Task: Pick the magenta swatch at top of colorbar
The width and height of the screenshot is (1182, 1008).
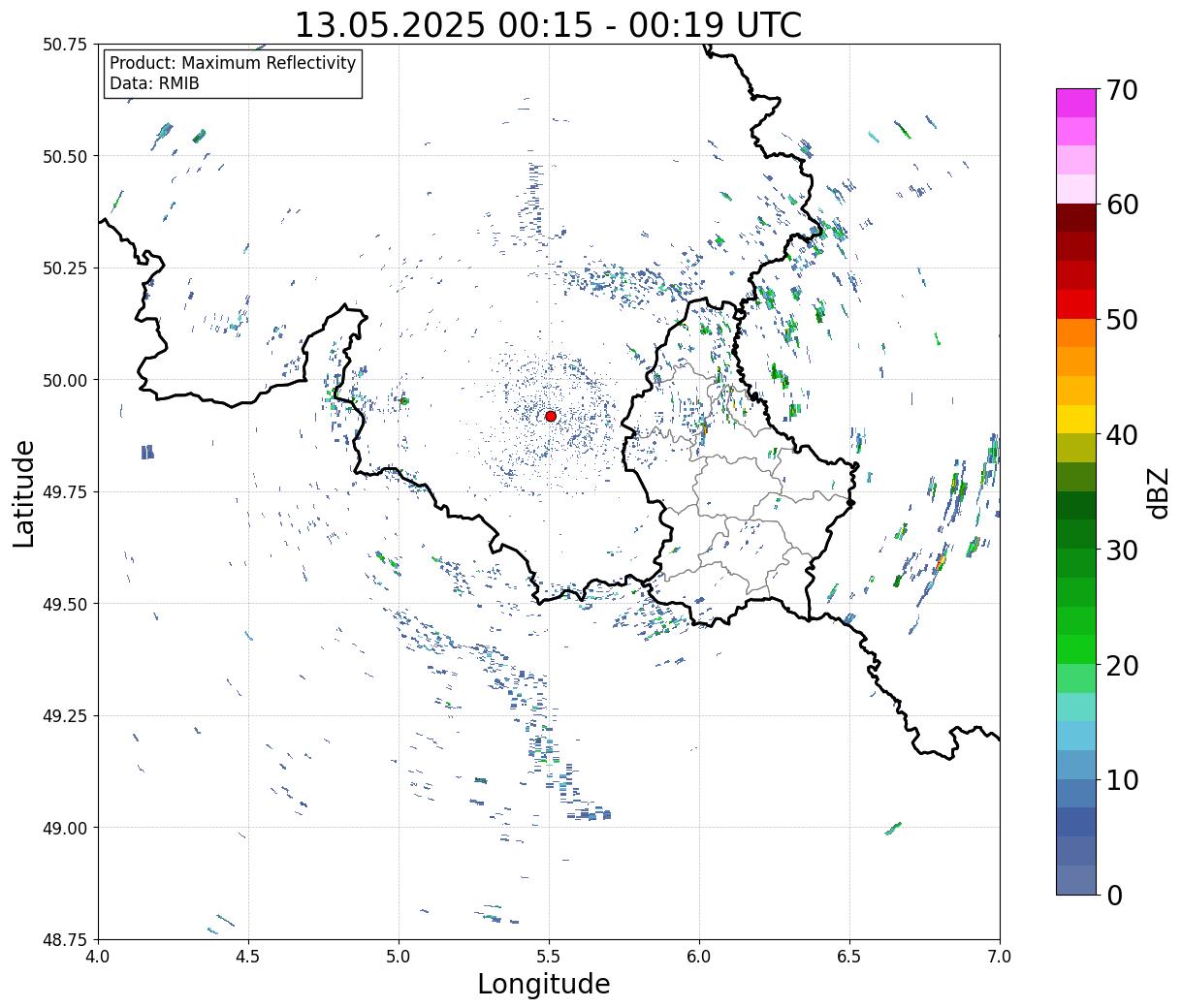Action: tap(1076, 103)
